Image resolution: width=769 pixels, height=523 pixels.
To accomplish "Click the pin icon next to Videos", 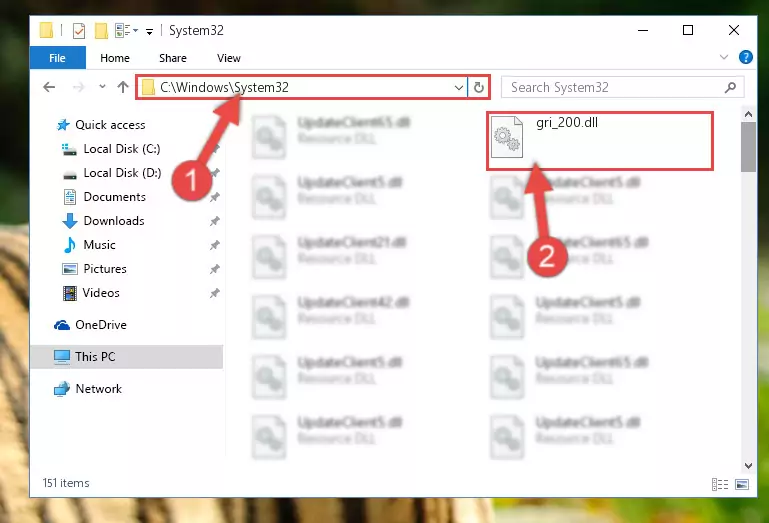I will (214, 293).
